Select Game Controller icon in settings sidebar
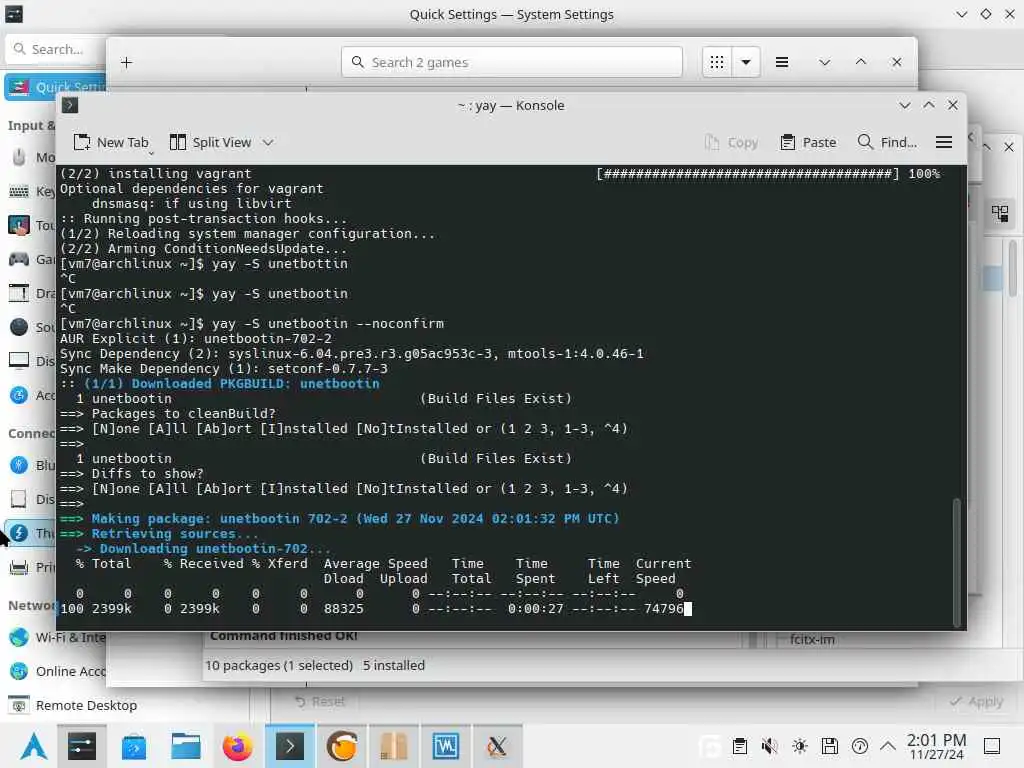1024x768 pixels. click(19, 259)
